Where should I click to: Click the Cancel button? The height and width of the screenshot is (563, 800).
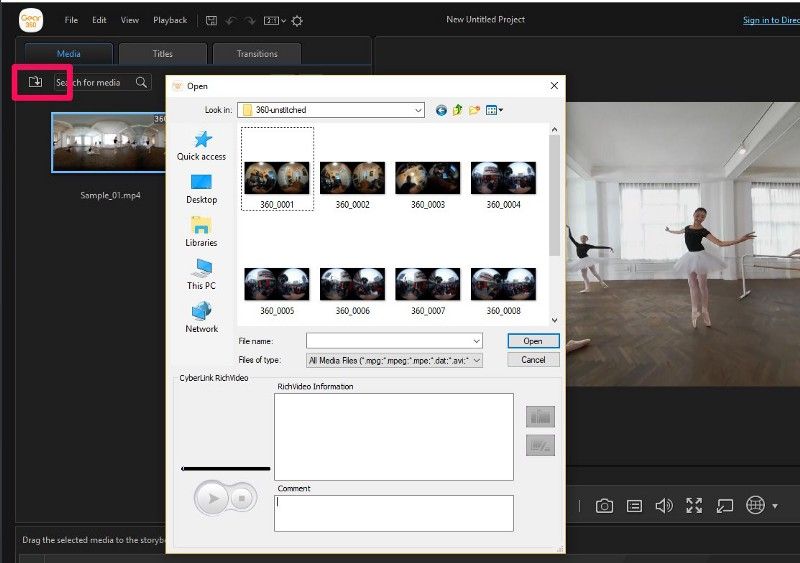[533, 360]
